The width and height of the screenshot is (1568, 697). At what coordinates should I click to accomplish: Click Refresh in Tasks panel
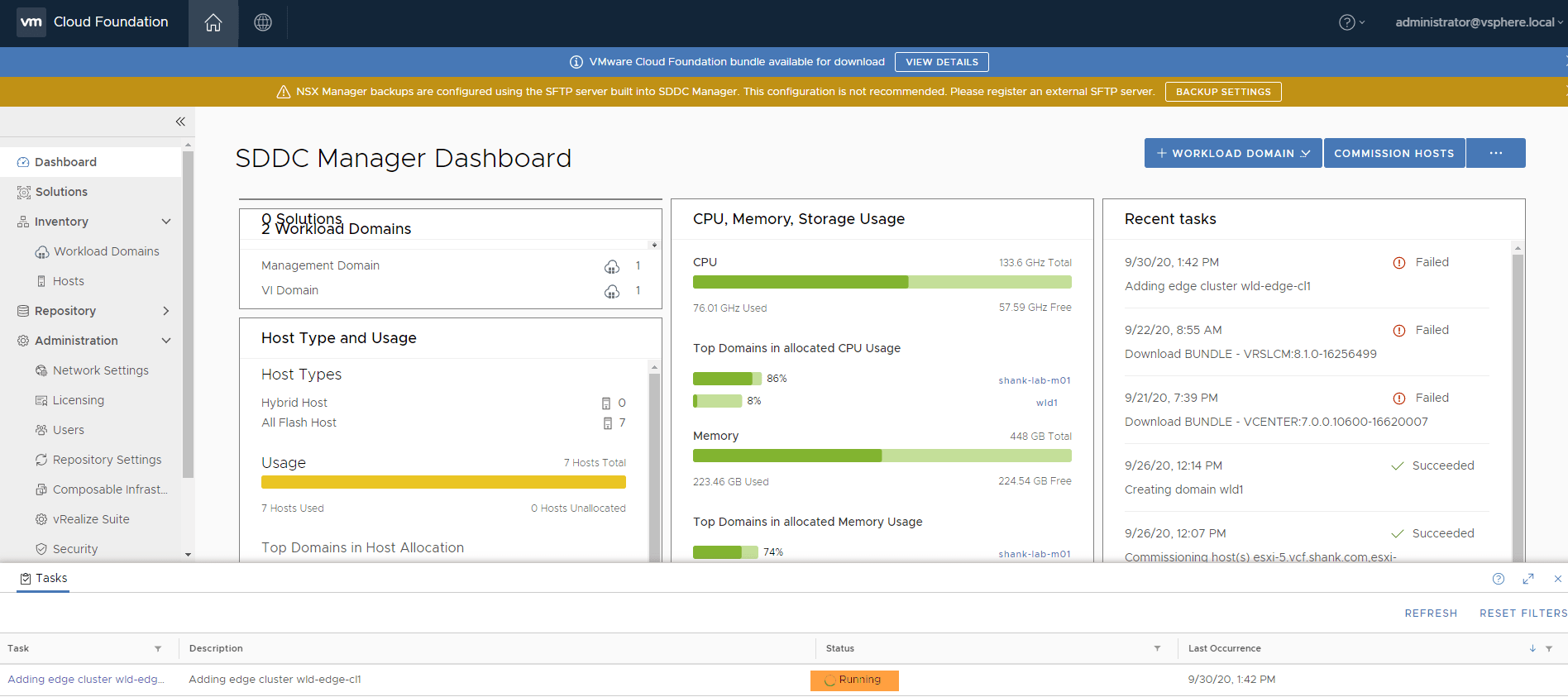1431,613
